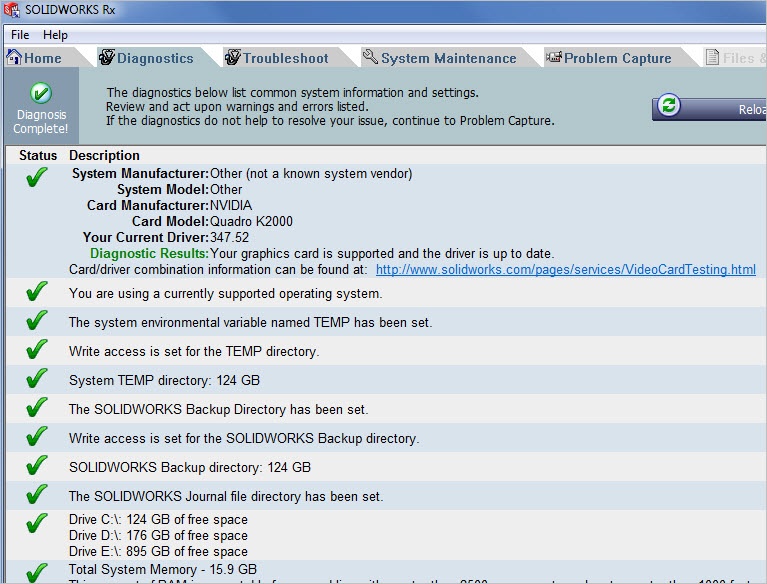
Task: Select the driver version '347.52'
Action: tap(229, 238)
